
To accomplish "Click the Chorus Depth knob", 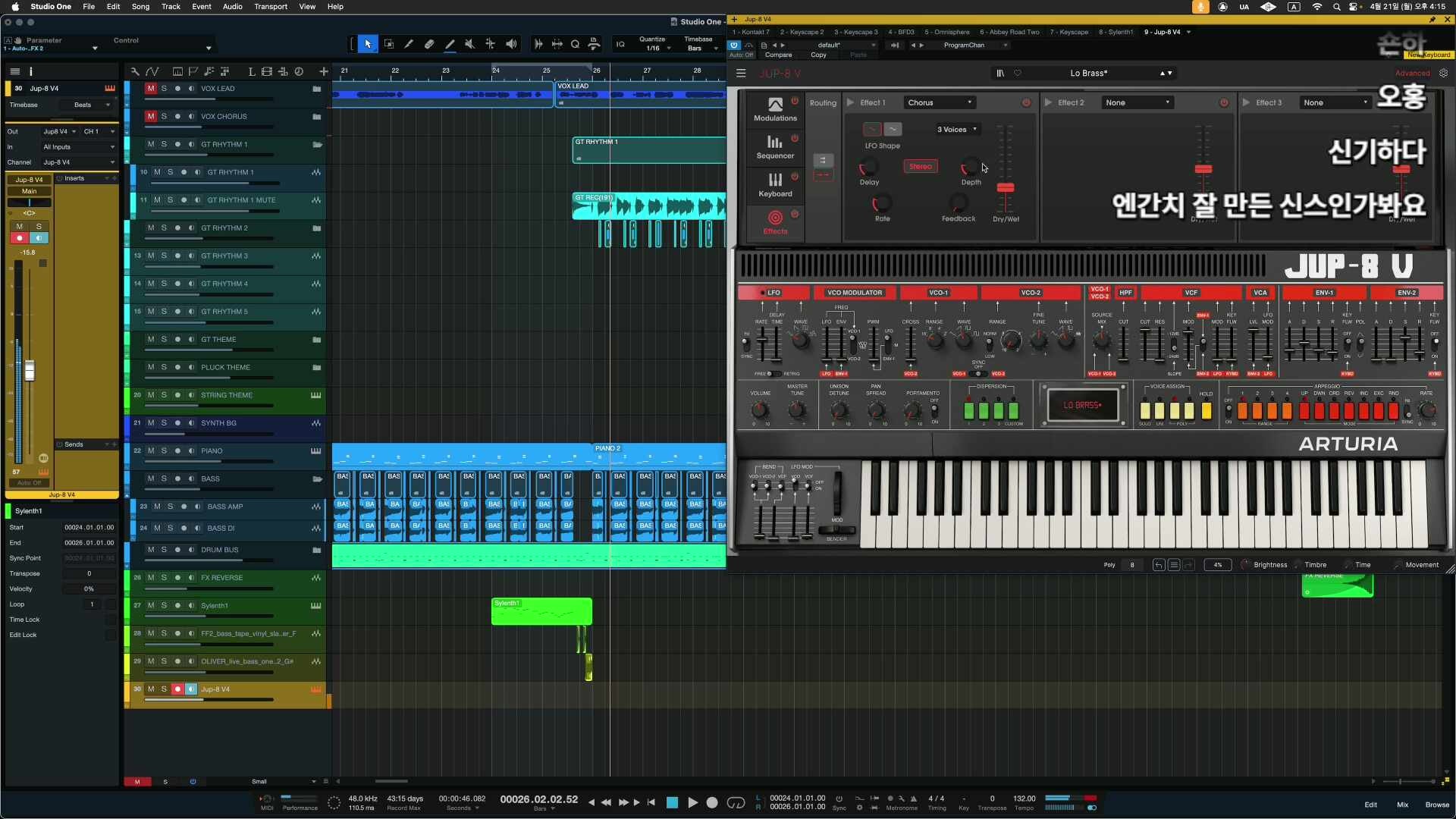I will pyautogui.click(x=970, y=166).
